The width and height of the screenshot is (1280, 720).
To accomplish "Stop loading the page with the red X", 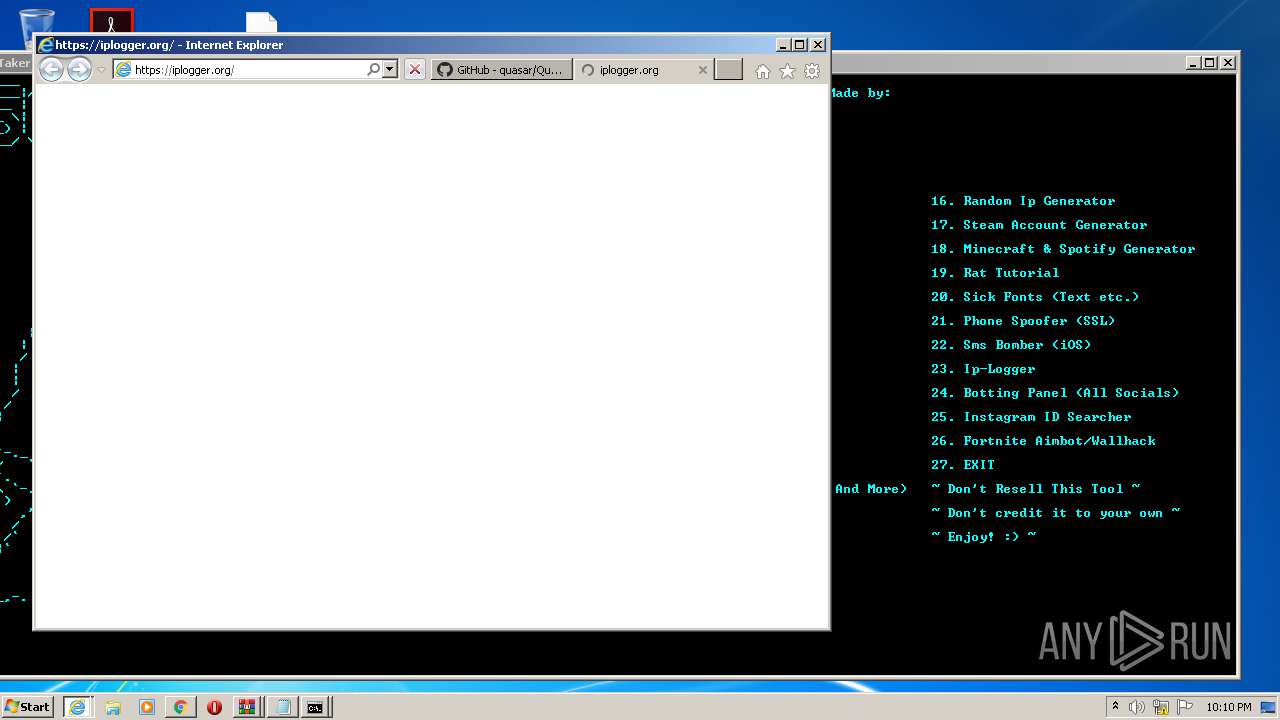I will (414, 70).
